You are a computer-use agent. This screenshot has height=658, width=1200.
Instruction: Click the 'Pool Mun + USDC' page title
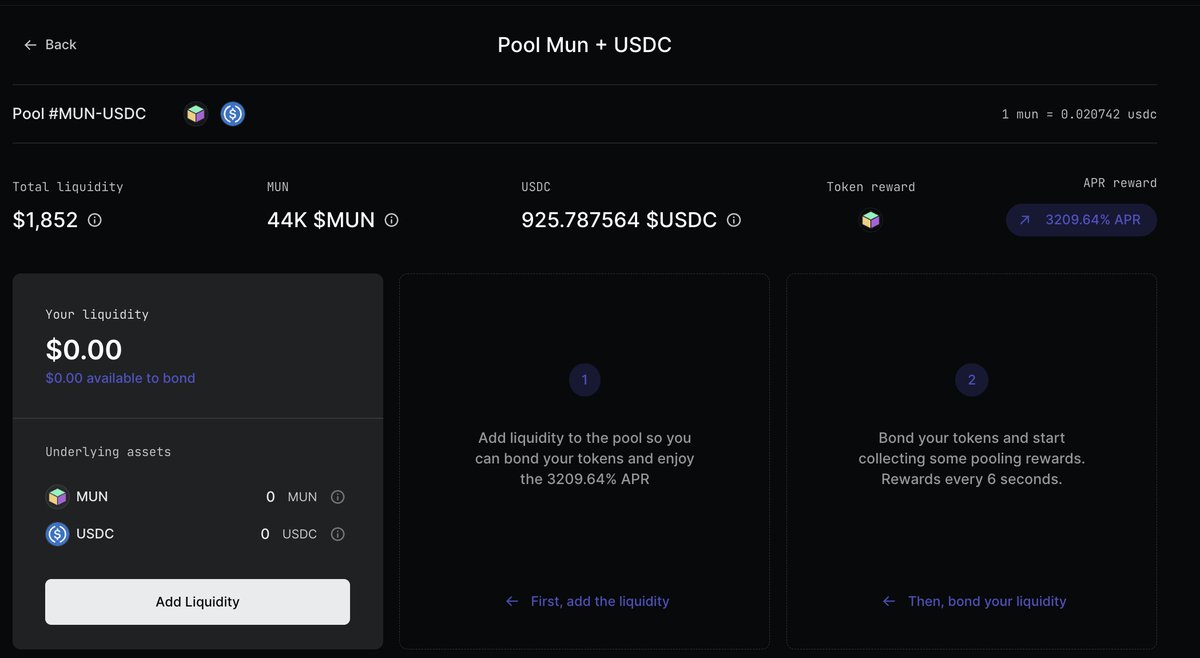[x=585, y=45]
